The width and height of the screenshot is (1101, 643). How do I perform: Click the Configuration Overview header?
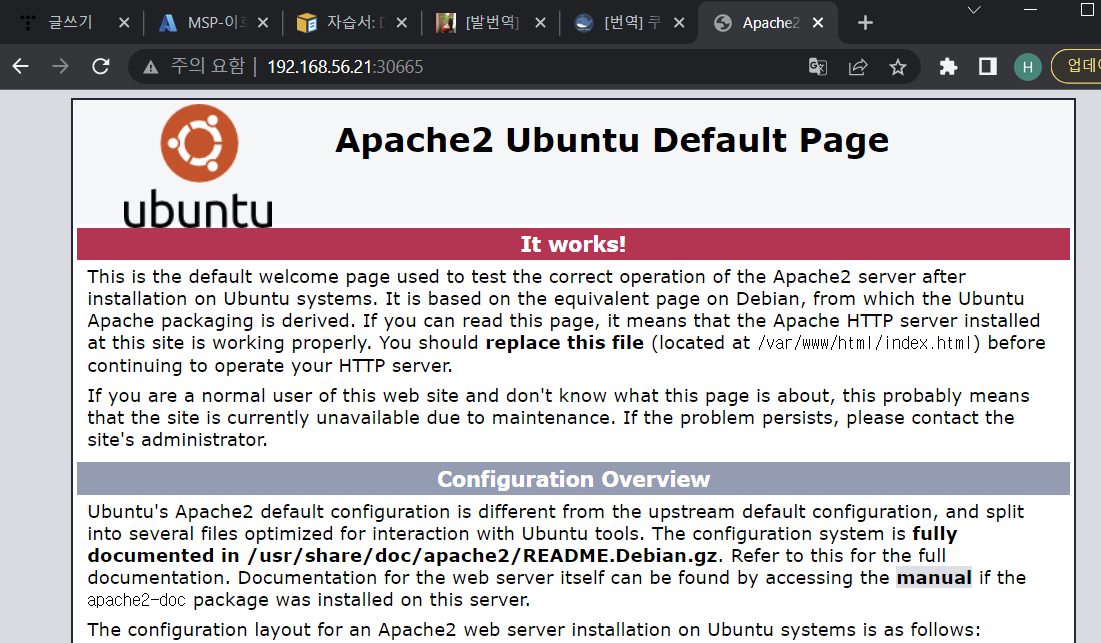pos(573,479)
